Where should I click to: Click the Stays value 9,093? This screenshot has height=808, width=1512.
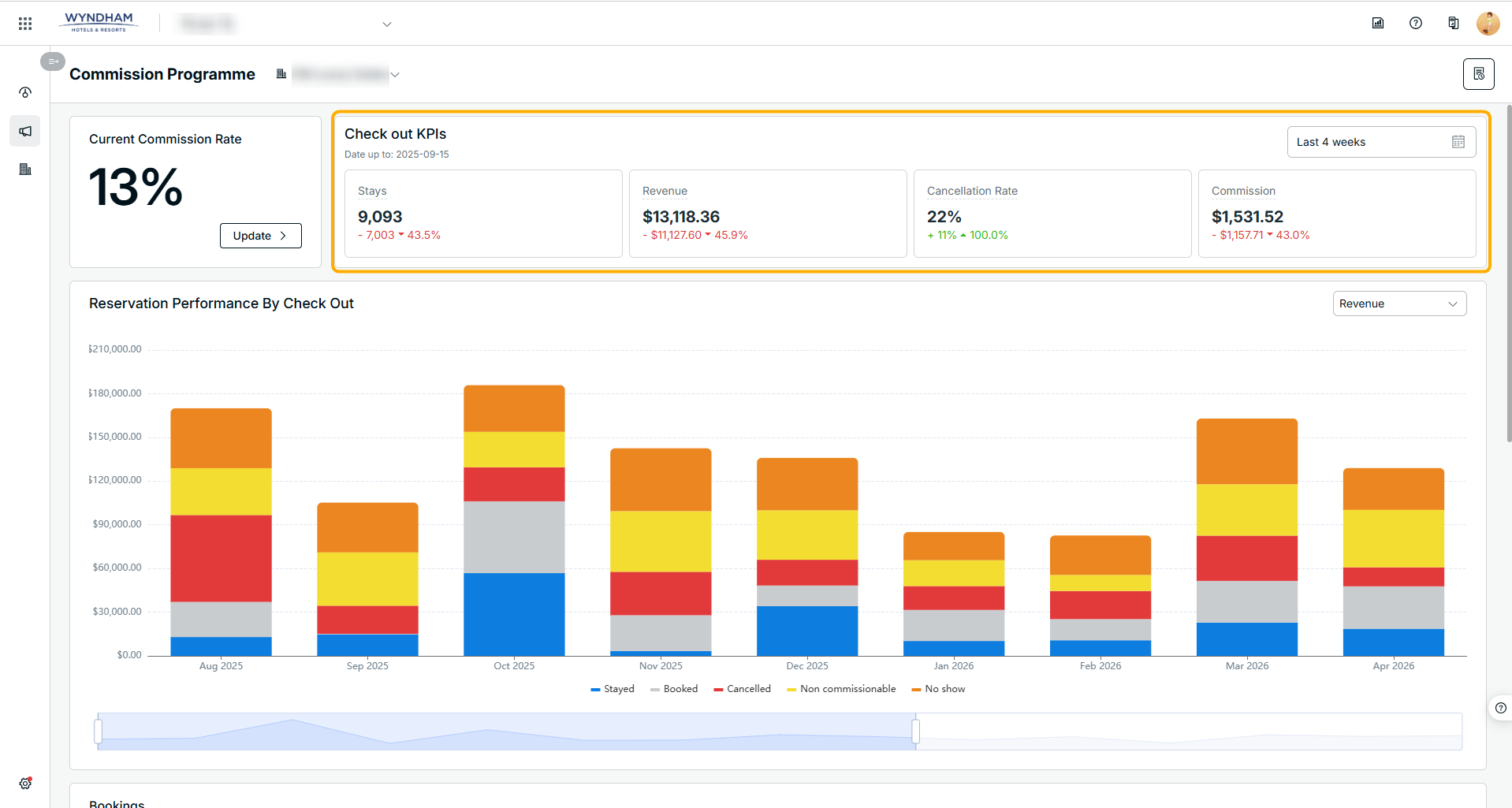(380, 217)
